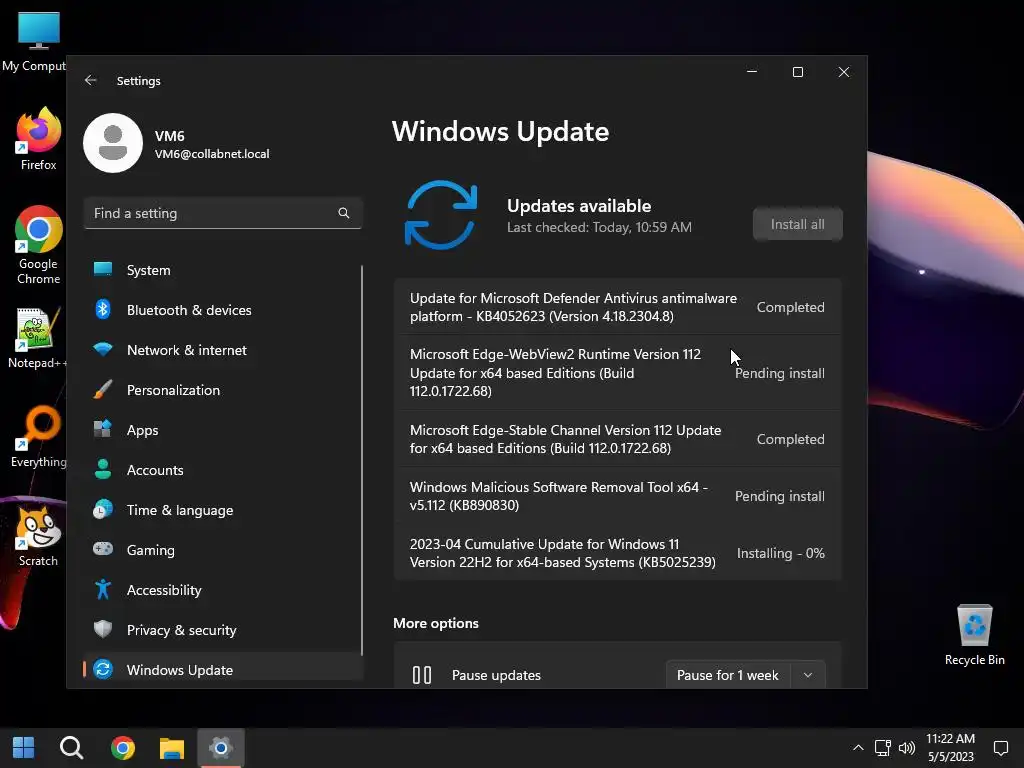Click the Apps icon in sidebar

pyautogui.click(x=103, y=430)
